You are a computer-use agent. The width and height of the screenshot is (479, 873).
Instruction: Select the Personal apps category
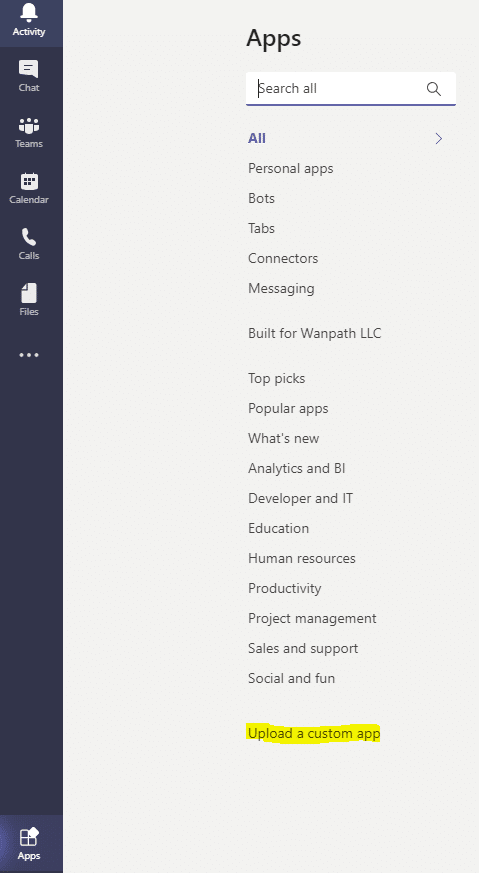tap(291, 169)
